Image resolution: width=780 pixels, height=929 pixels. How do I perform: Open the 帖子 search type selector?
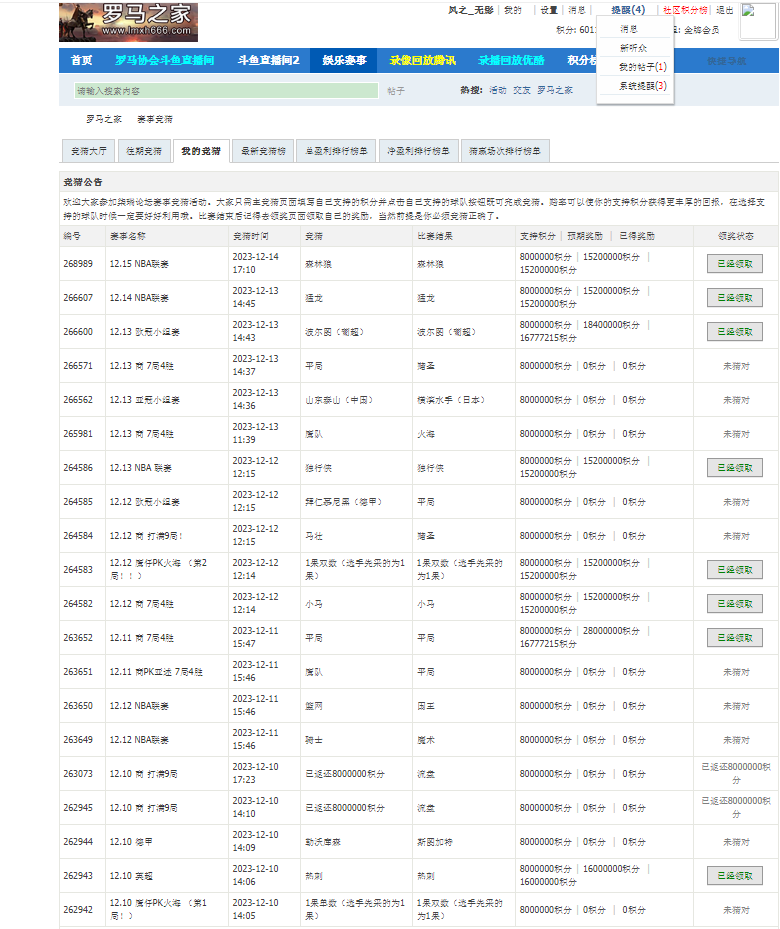[396, 91]
